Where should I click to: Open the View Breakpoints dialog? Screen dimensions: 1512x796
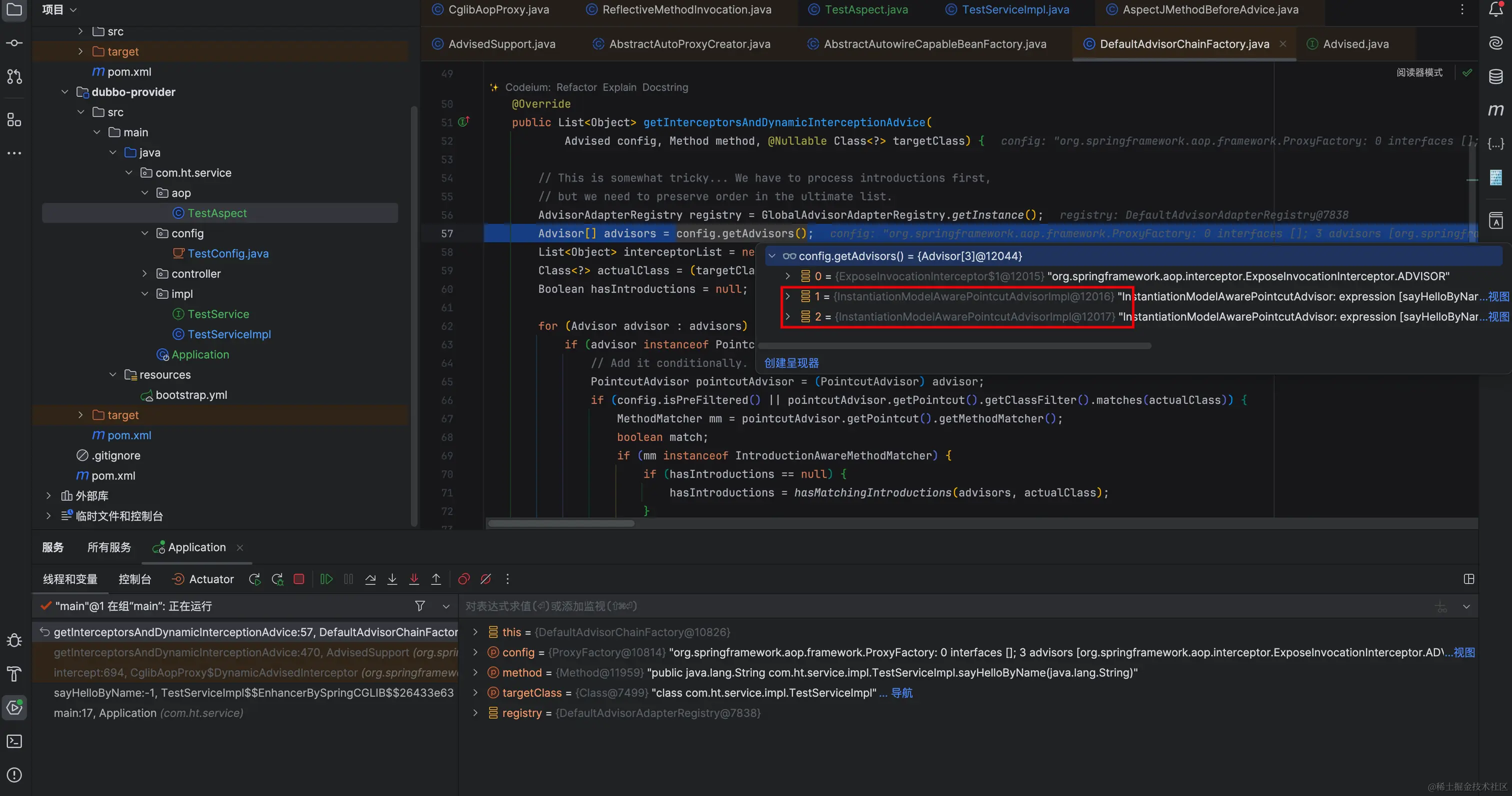463,579
